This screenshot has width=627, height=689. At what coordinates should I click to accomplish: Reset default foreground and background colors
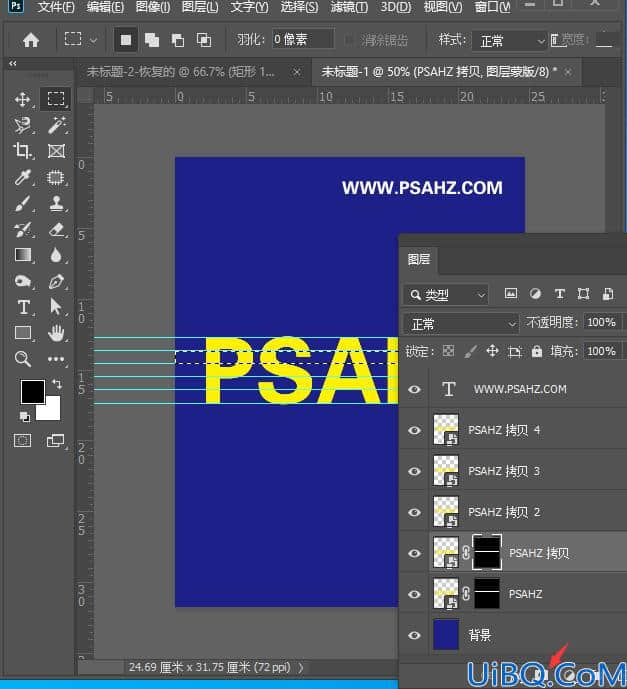point(25,417)
